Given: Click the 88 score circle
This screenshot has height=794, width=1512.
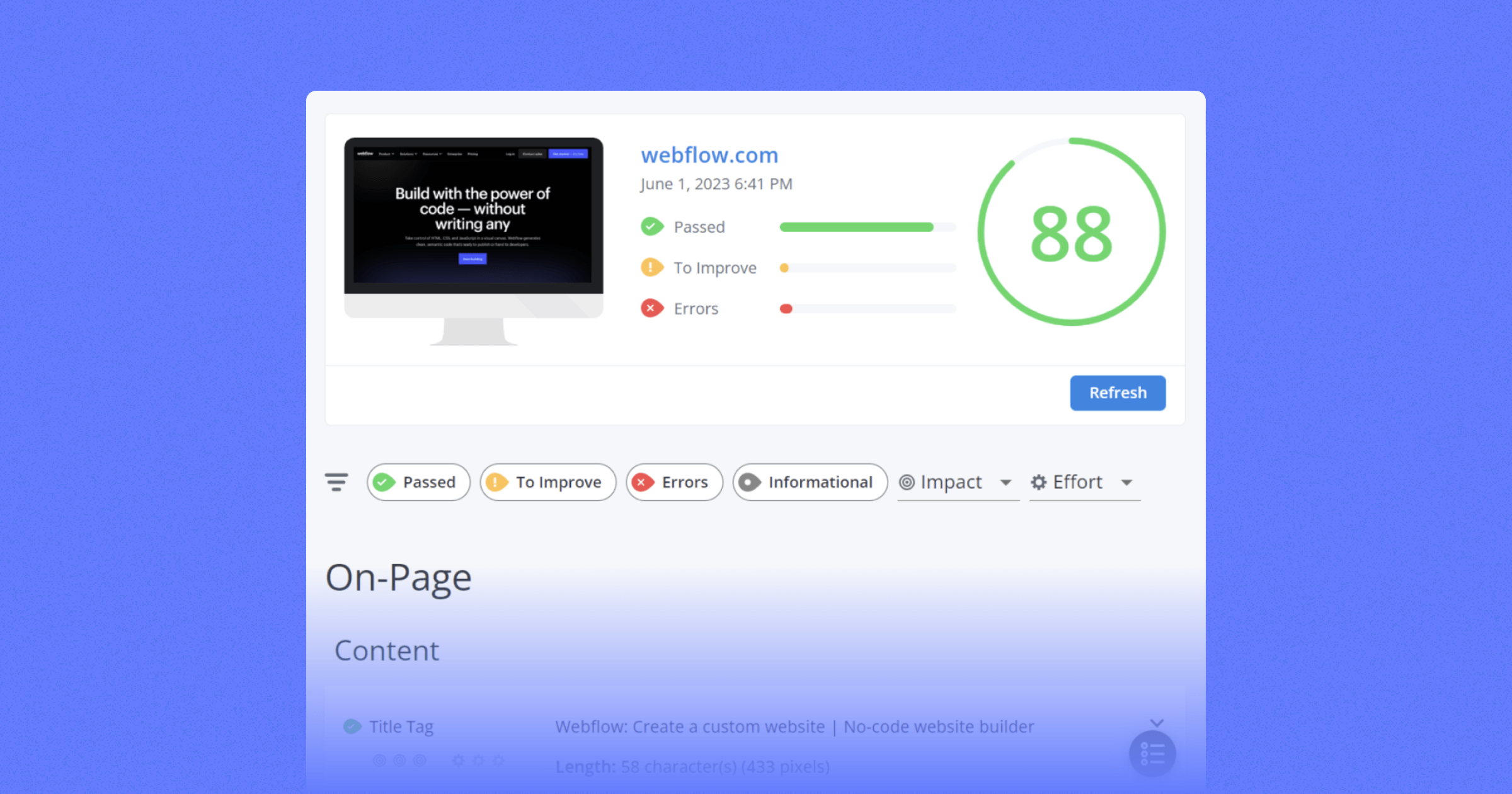Looking at the screenshot, I should point(1071,232).
